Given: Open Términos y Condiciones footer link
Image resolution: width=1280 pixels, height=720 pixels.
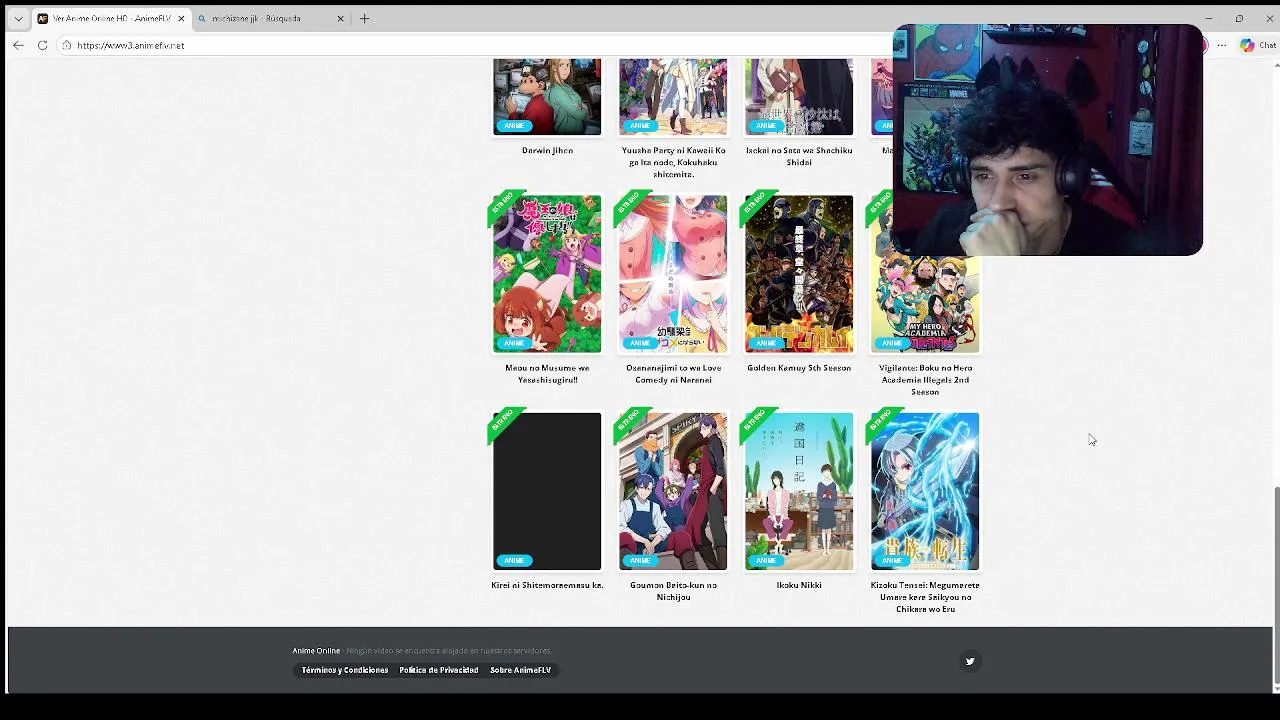Looking at the screenshot, I should [x=345, y=670].
